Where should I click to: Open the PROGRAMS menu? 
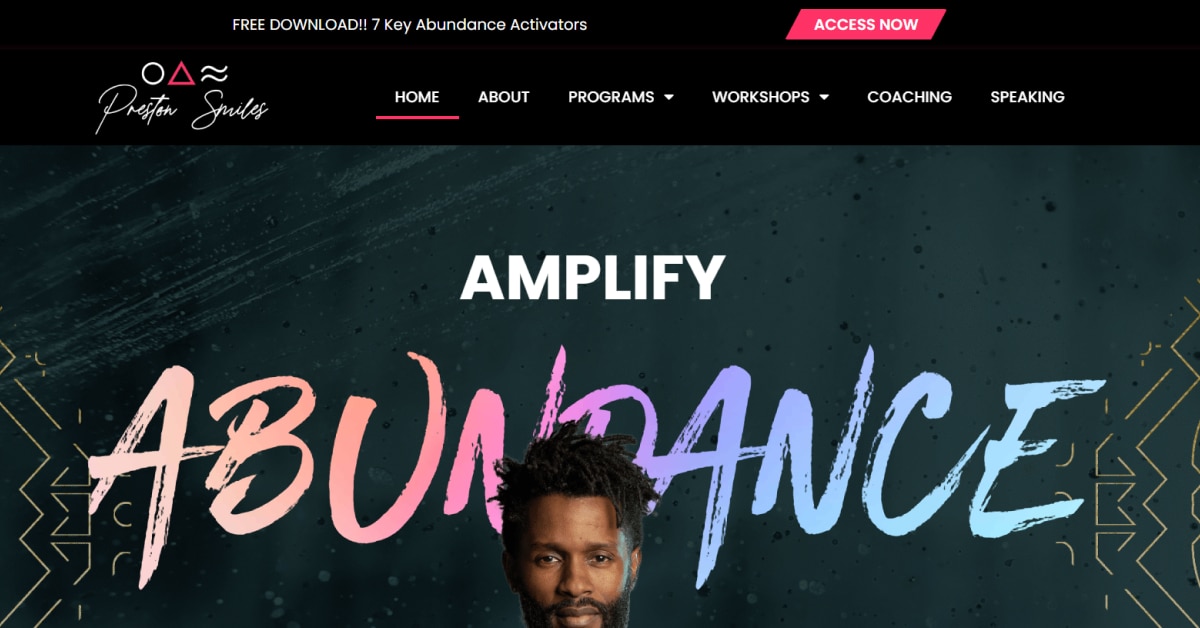coord(620,97)
